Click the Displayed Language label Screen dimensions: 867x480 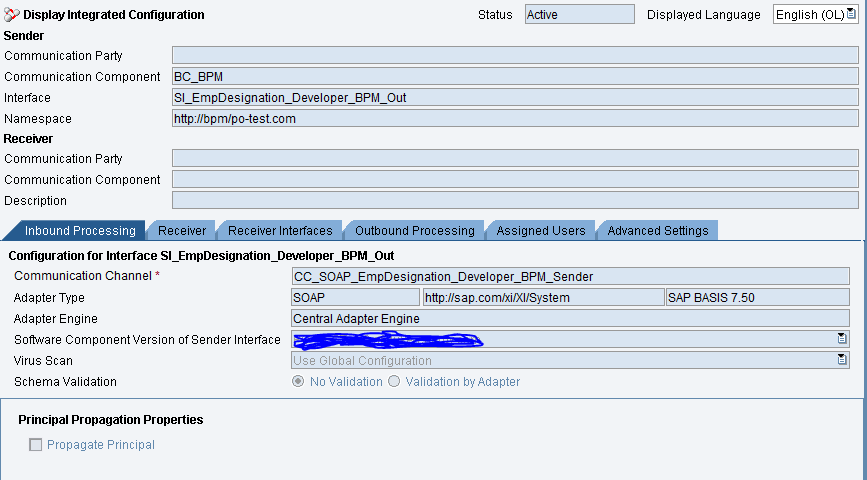(704, 15)
